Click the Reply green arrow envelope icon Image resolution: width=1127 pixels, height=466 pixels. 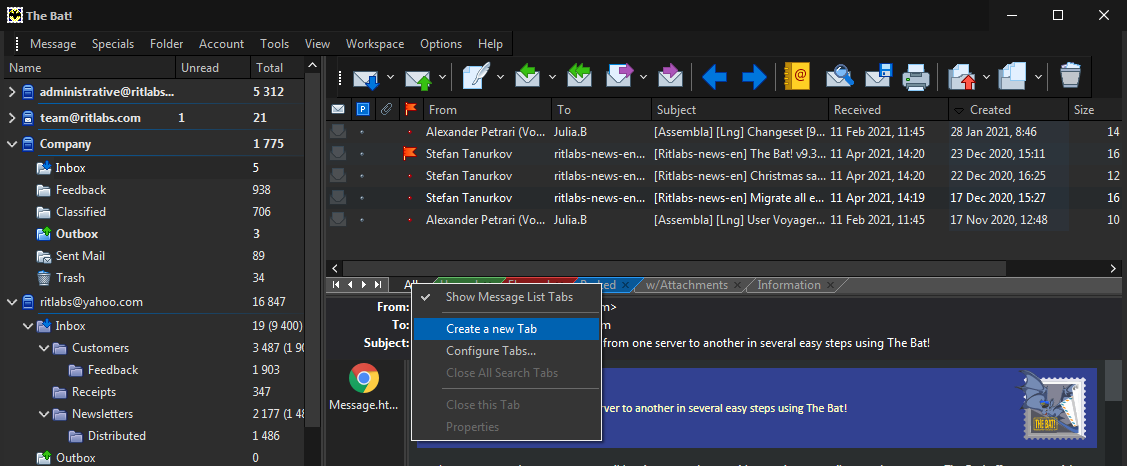[528, 77]
